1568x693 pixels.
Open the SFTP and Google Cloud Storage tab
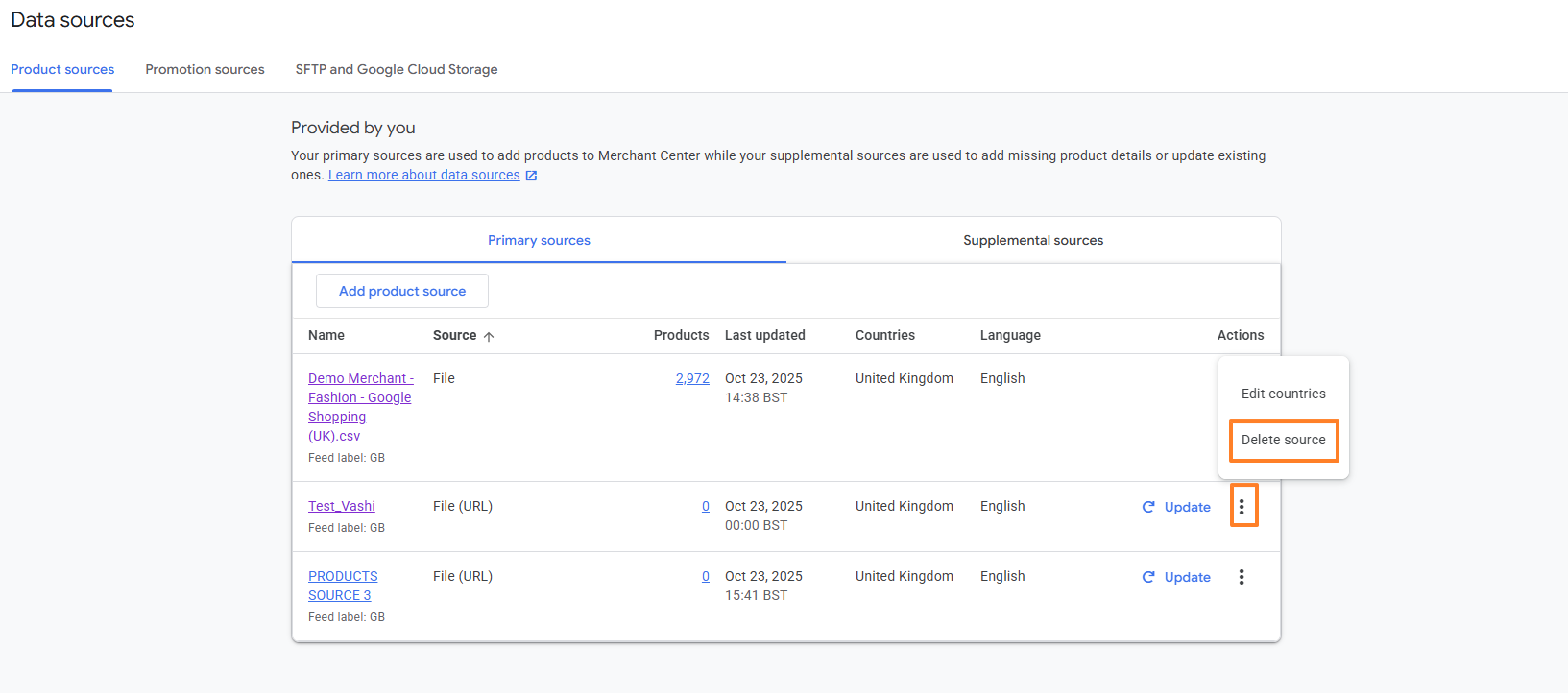coord(397,69)
